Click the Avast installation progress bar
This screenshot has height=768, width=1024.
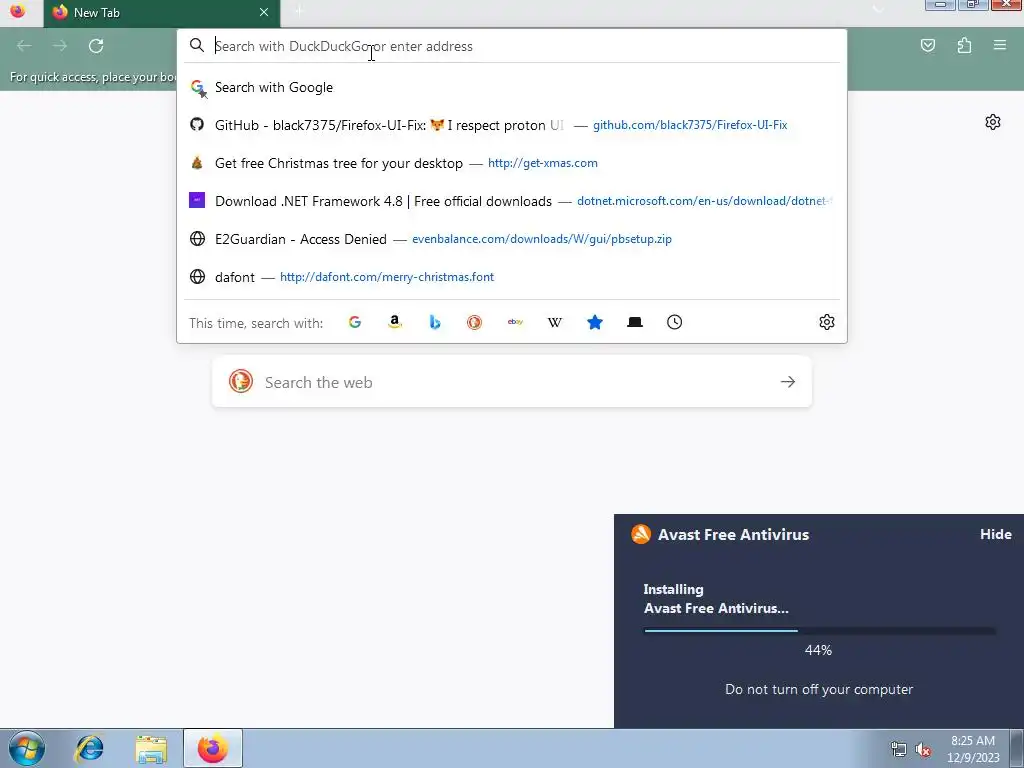(x=819, y=630)
